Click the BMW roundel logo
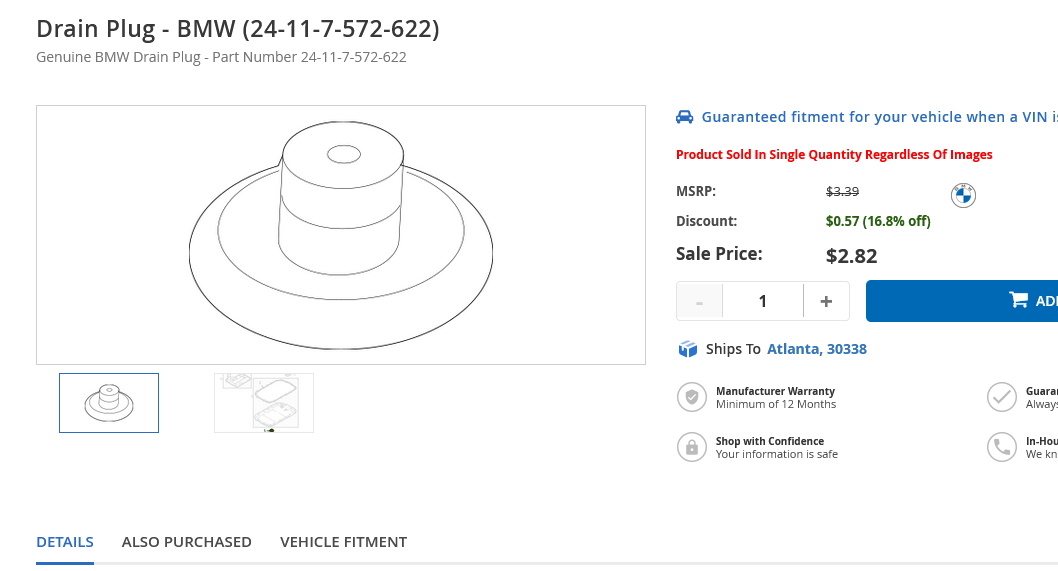 pyautogui.click(x=963, y=196)
